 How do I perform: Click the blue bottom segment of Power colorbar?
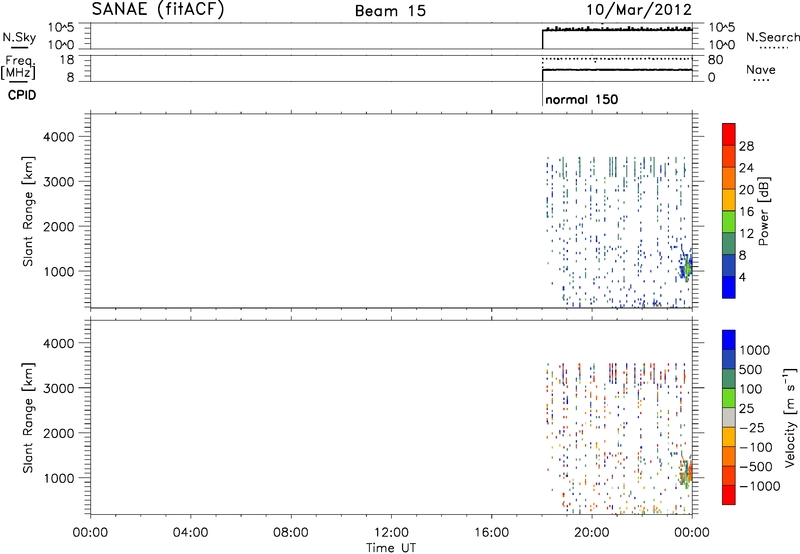[729, 287]
